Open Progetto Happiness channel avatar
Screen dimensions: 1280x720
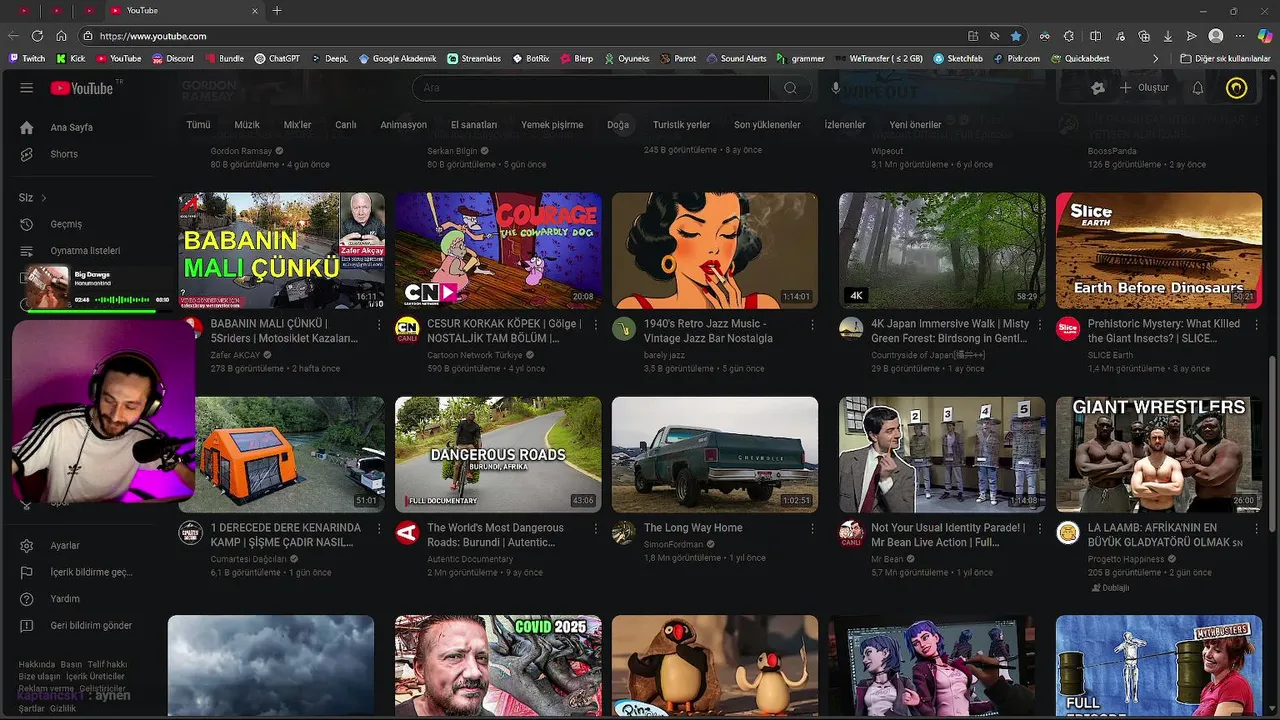tap(1068, 532)
